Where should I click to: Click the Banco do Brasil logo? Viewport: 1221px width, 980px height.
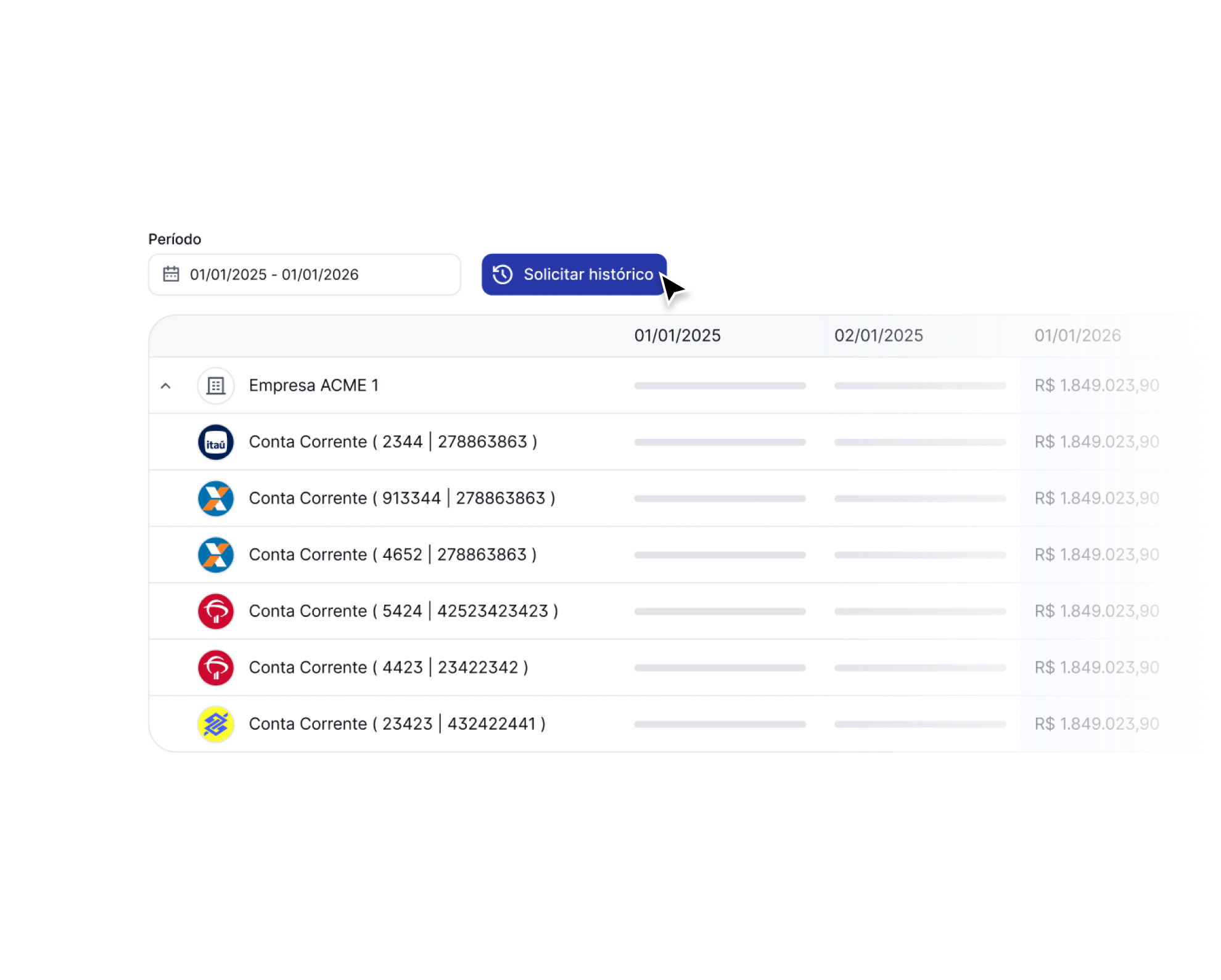[x=216, y=724]
